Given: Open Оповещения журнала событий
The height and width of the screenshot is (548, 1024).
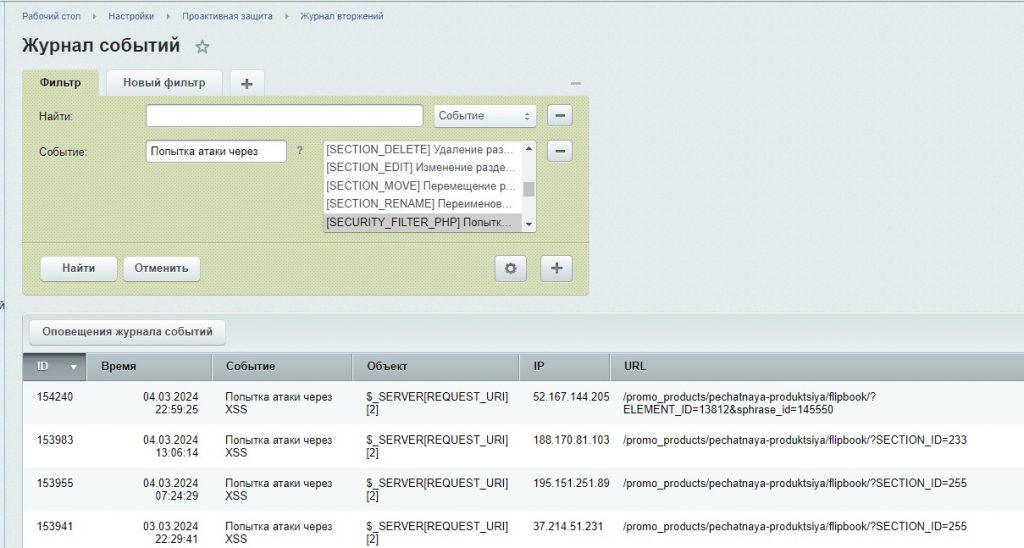Looking at the screenshot, I should tap(127, 331).
